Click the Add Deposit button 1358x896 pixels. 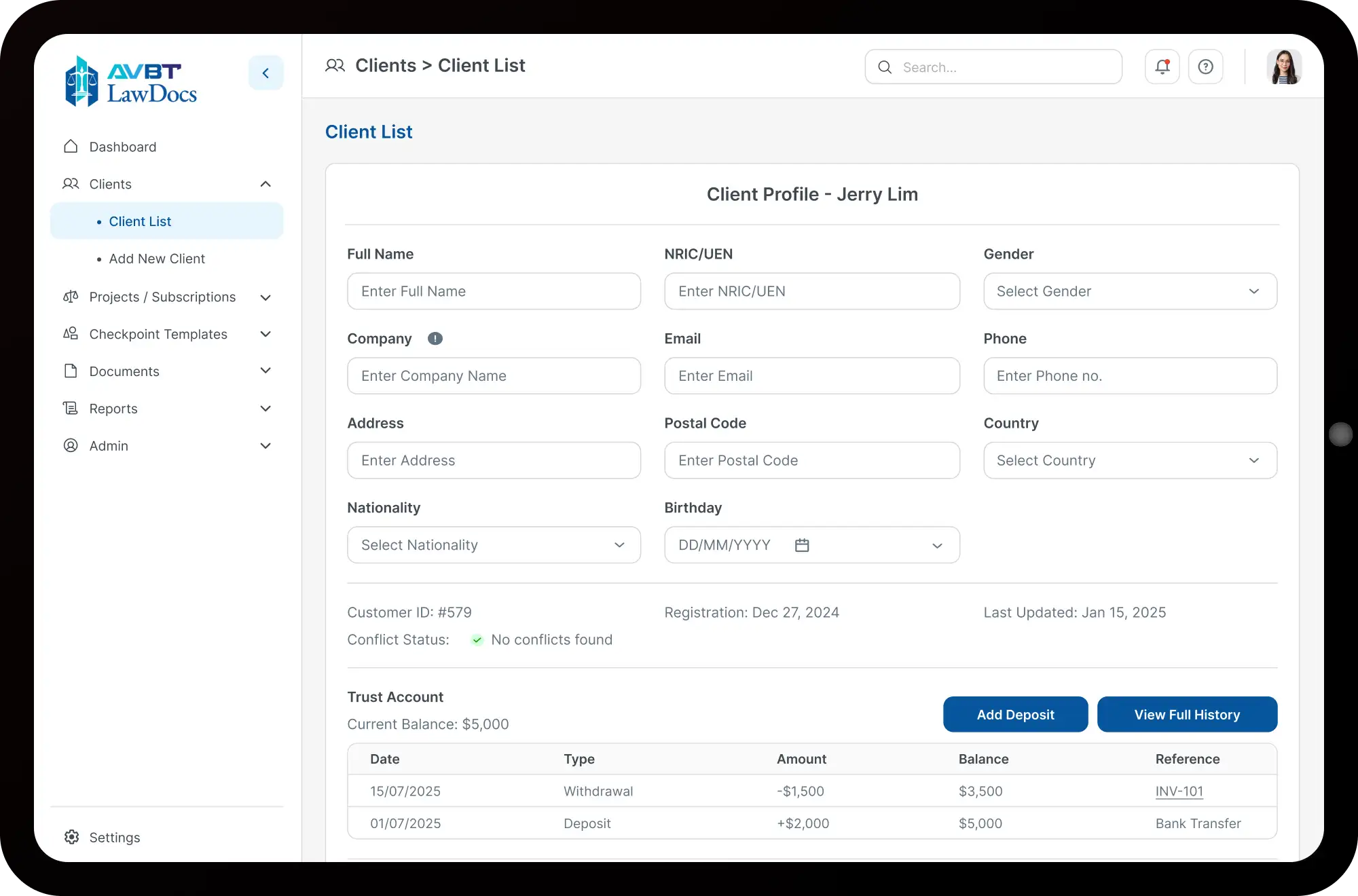[x=1015, y=714]
